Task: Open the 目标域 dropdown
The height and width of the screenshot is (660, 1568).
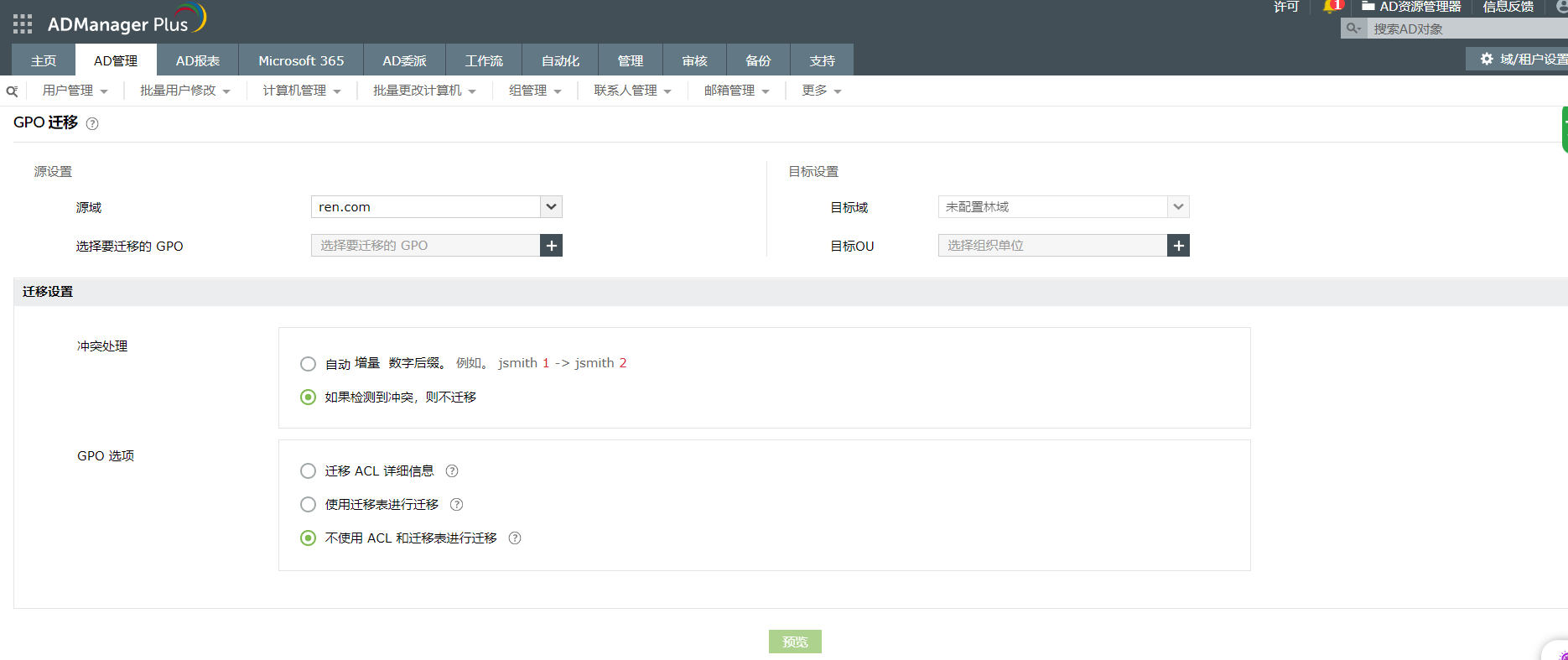Action: point(1063,207)
